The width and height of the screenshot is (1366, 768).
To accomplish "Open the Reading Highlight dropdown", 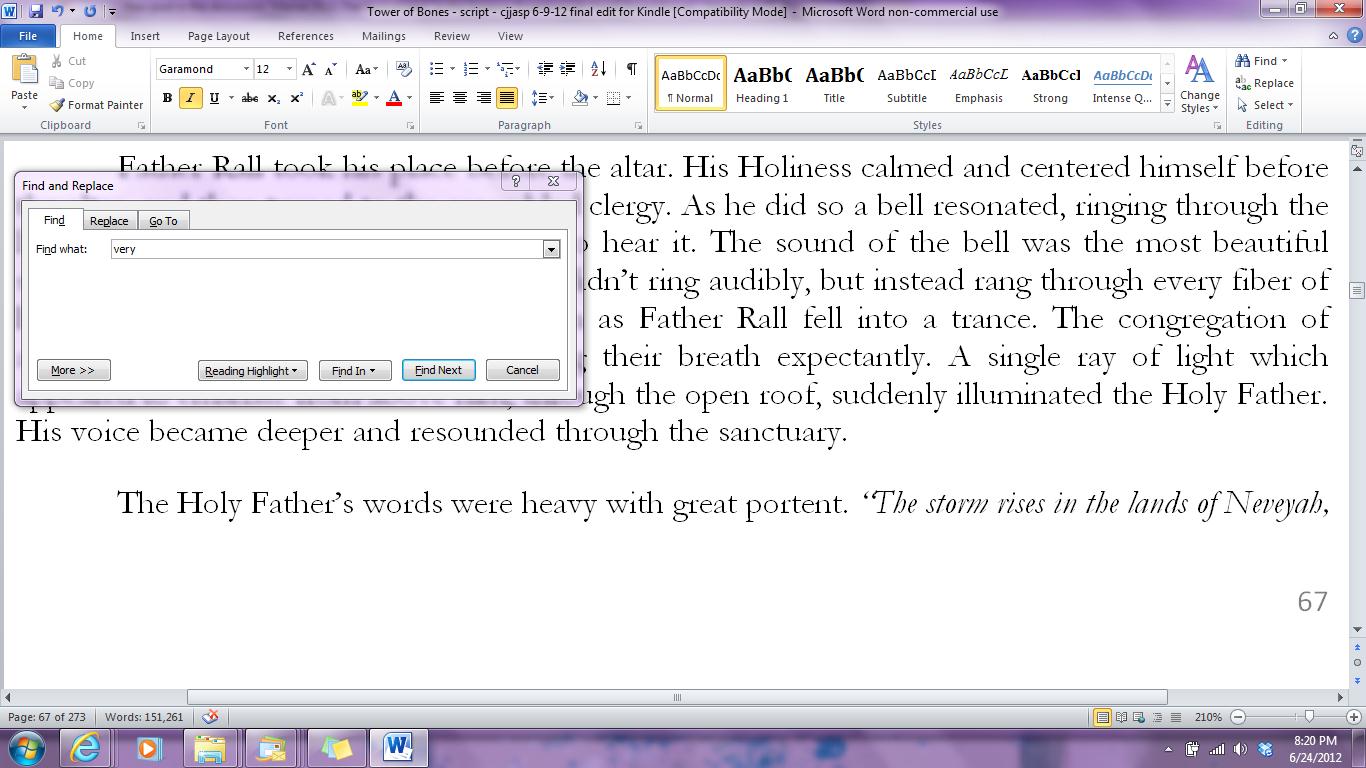I will point(252,371).
